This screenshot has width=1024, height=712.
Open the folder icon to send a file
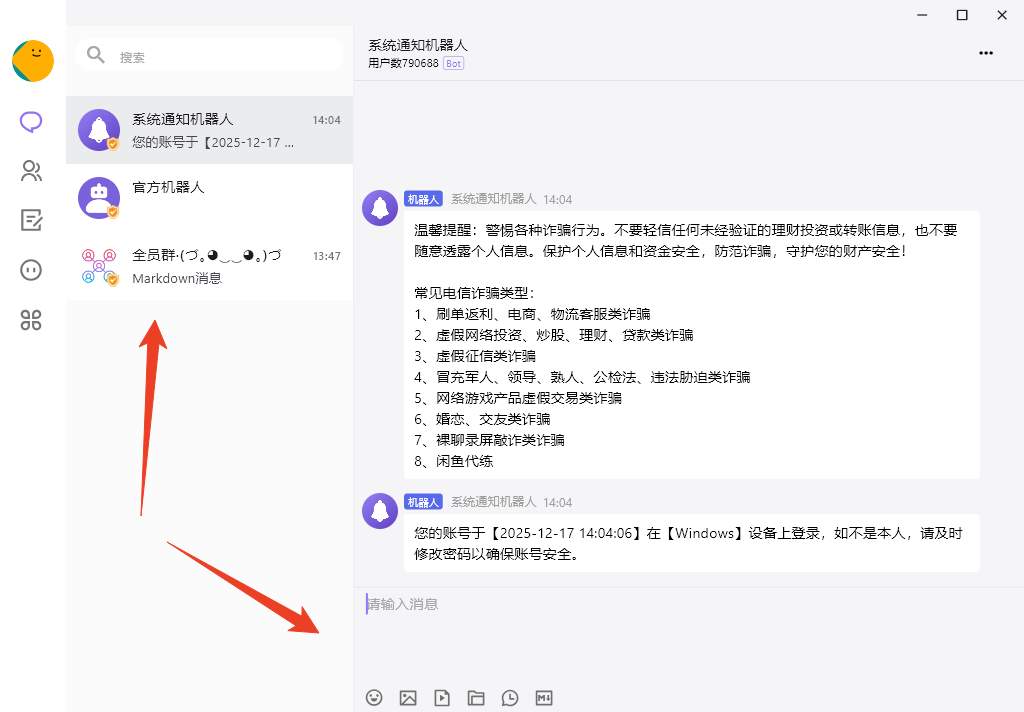[x=476, y=697]
